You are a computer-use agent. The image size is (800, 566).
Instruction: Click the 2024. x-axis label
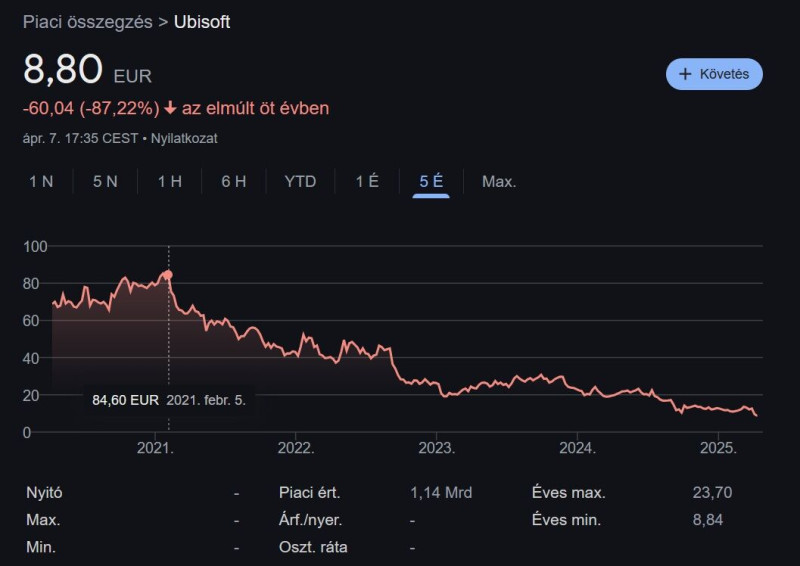578,448
